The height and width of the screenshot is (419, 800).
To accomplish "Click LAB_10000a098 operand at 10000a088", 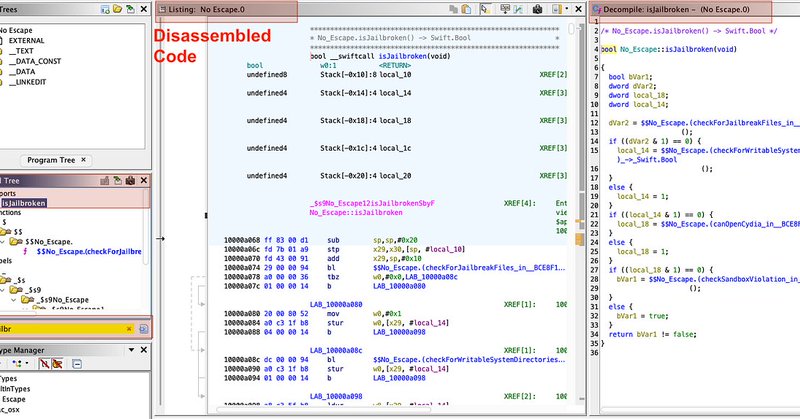I will [399, 332].
